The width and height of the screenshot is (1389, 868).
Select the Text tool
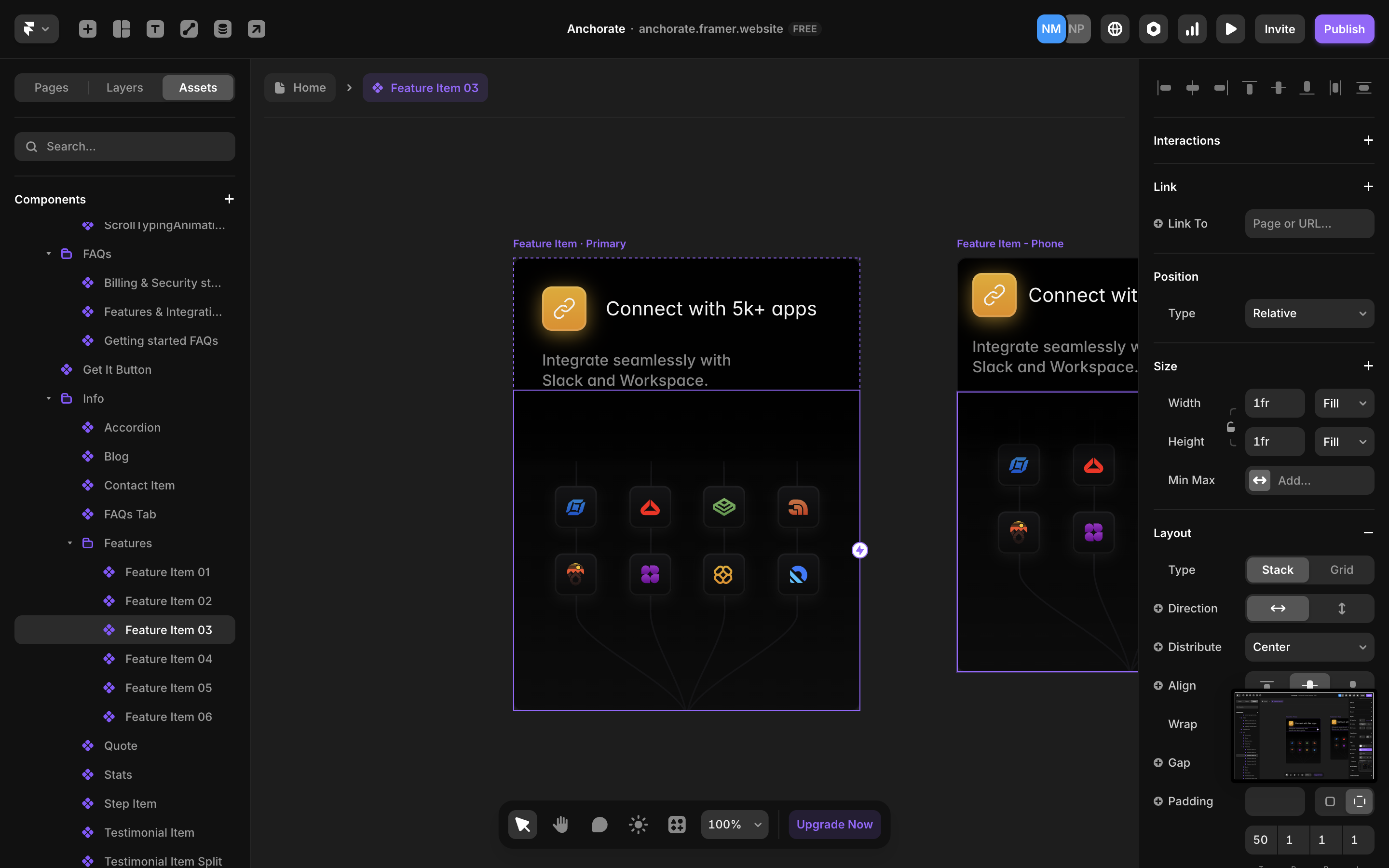(155, 29)
